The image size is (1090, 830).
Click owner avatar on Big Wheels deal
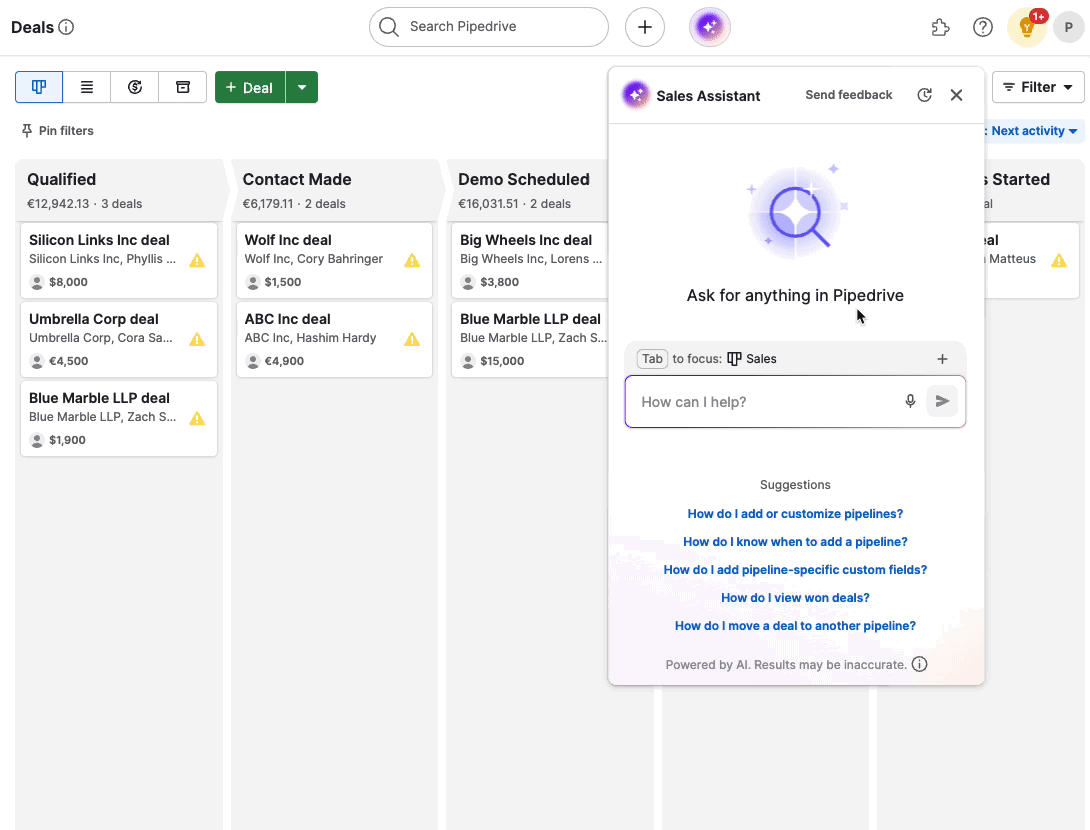point(468,282)
